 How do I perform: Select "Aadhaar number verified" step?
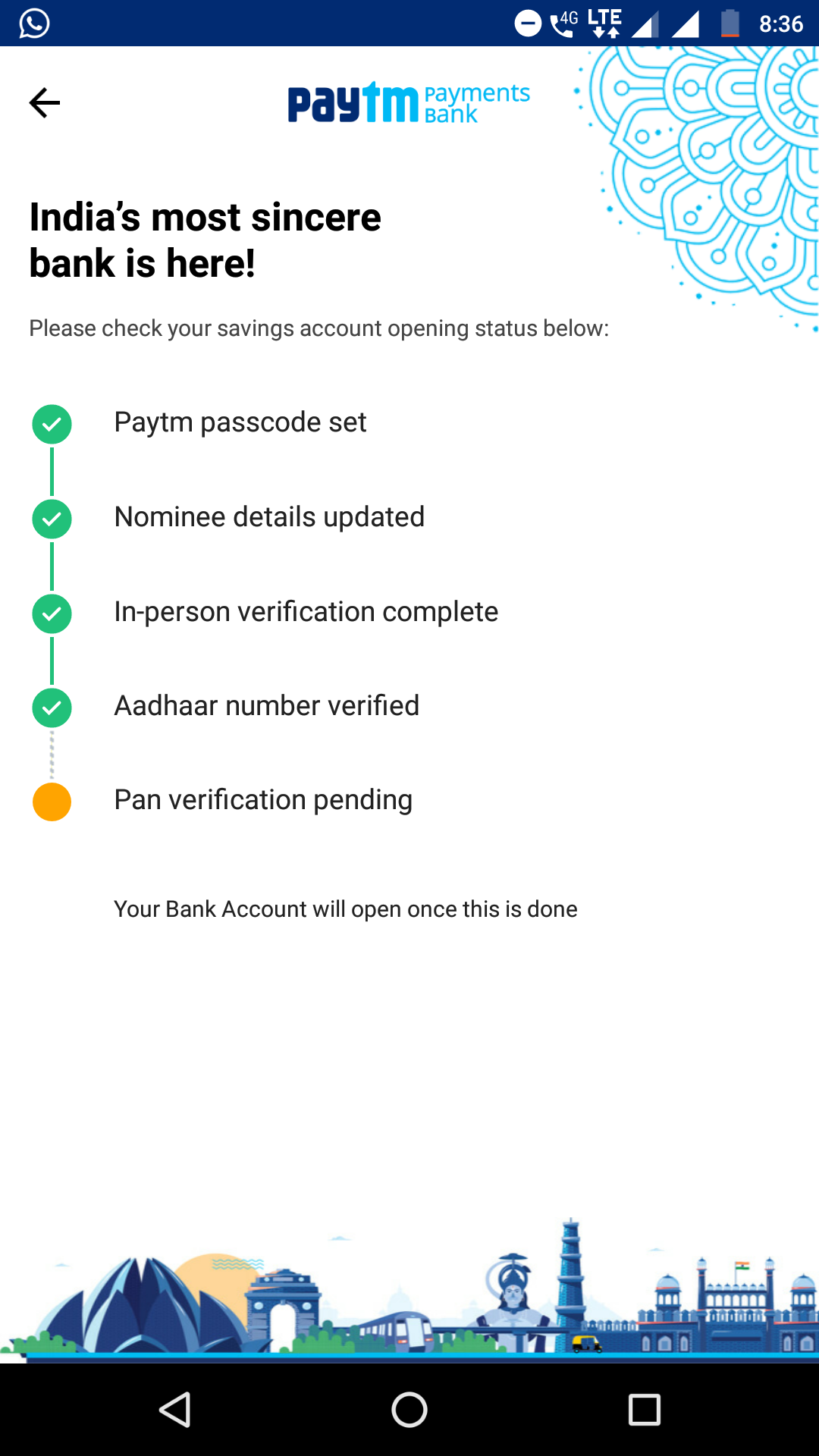[x=266, y=706]
